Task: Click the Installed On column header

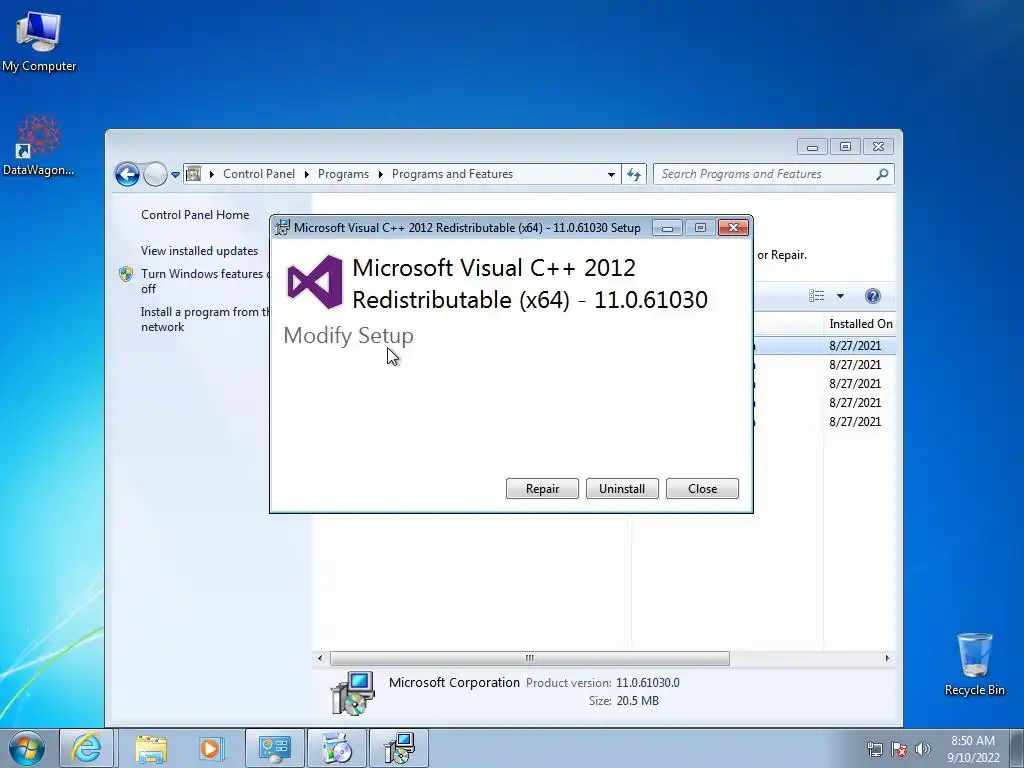Action: pos(859,323)
